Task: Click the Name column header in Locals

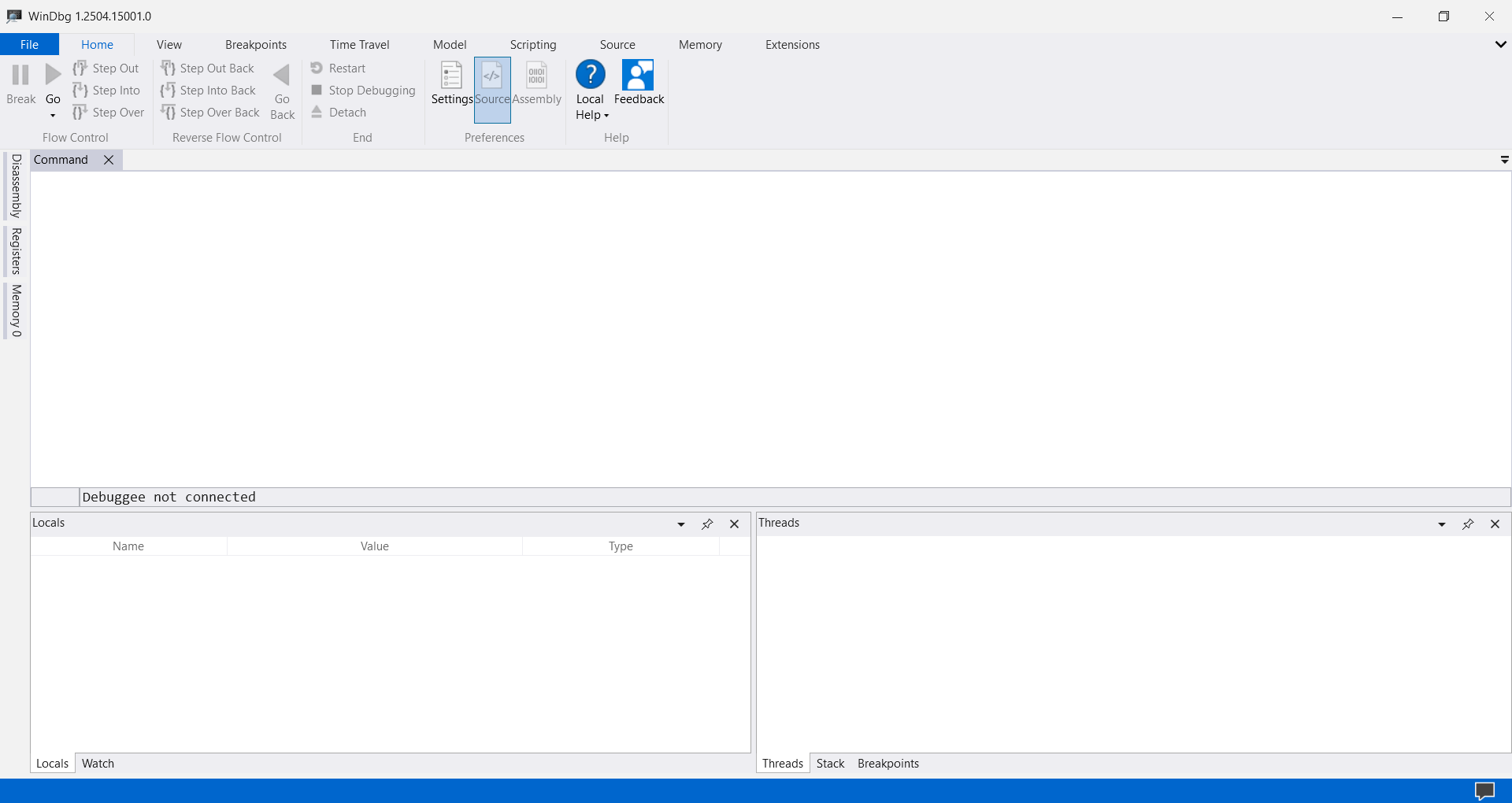Action: [128, 546]
